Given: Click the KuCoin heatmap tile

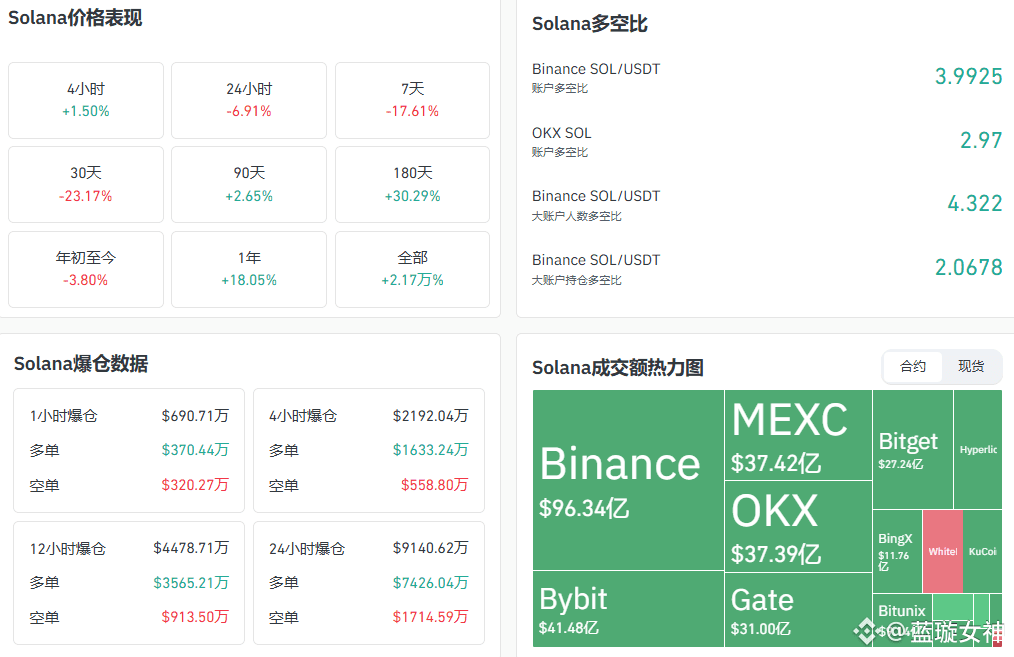Looking at the screenshot, I should [x=982, y=551].
